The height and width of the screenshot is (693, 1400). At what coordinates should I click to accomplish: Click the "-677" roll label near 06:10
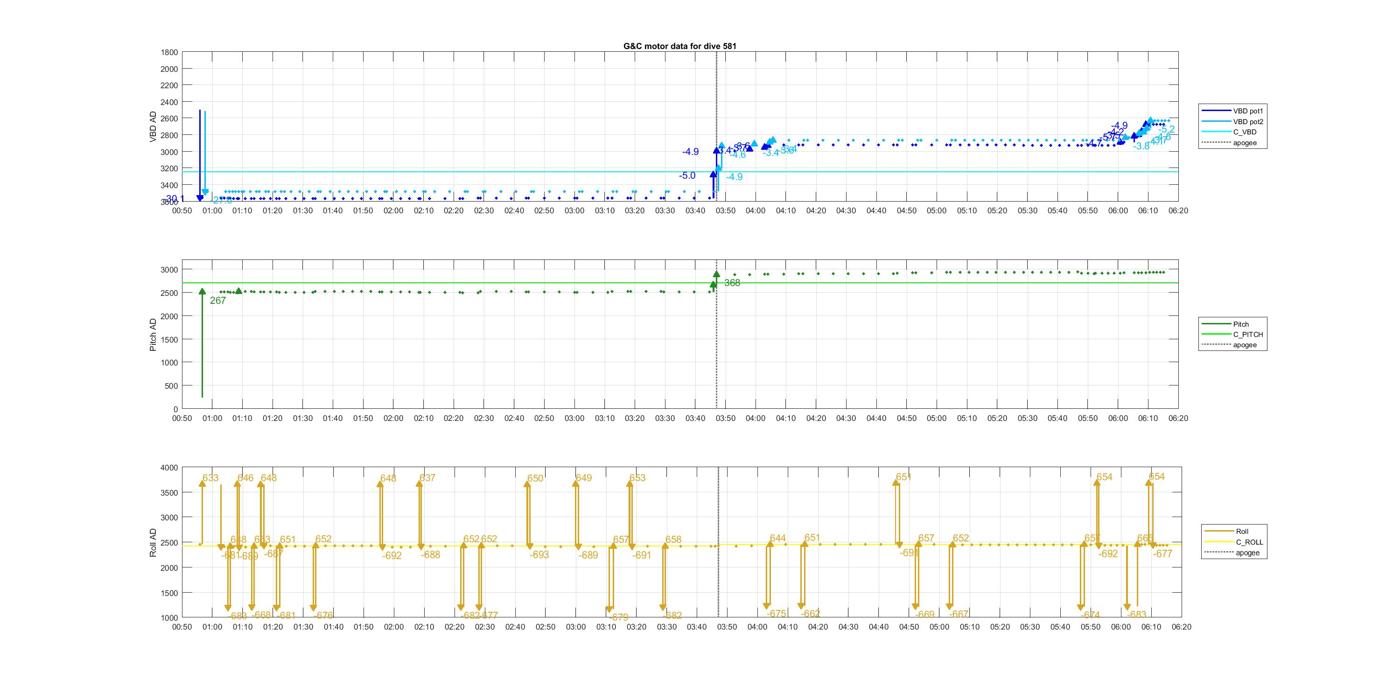[1162, 553]
